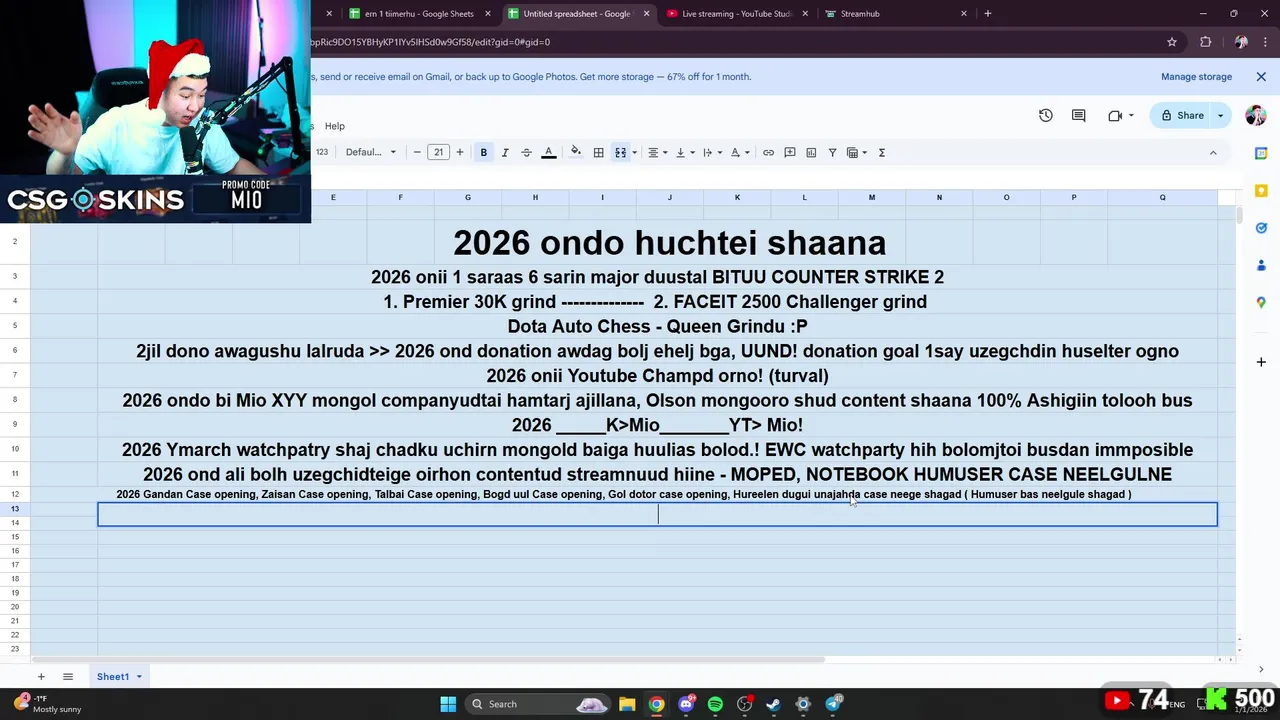Select Sheet1 tab
The image size is (1280, 720).
[113, 677]
